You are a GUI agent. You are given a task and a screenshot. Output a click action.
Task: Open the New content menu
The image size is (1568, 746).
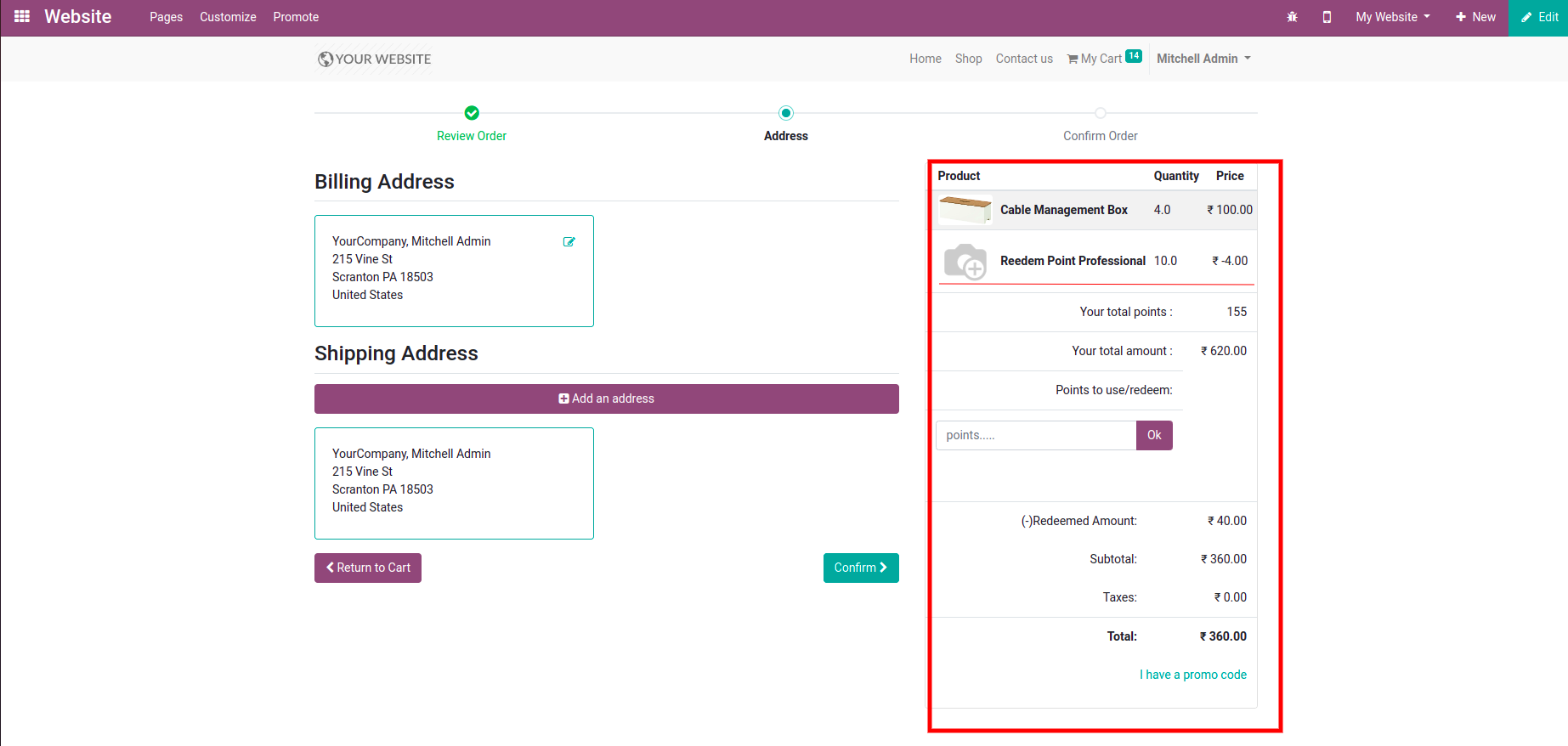pos(1475,17)
